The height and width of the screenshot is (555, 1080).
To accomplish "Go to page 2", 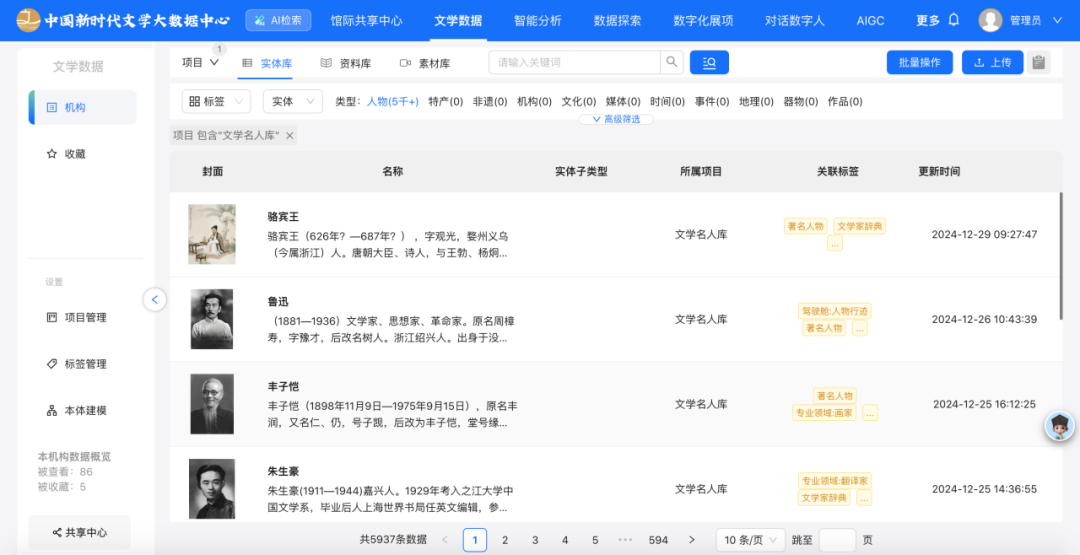I will tap(505, 540).
